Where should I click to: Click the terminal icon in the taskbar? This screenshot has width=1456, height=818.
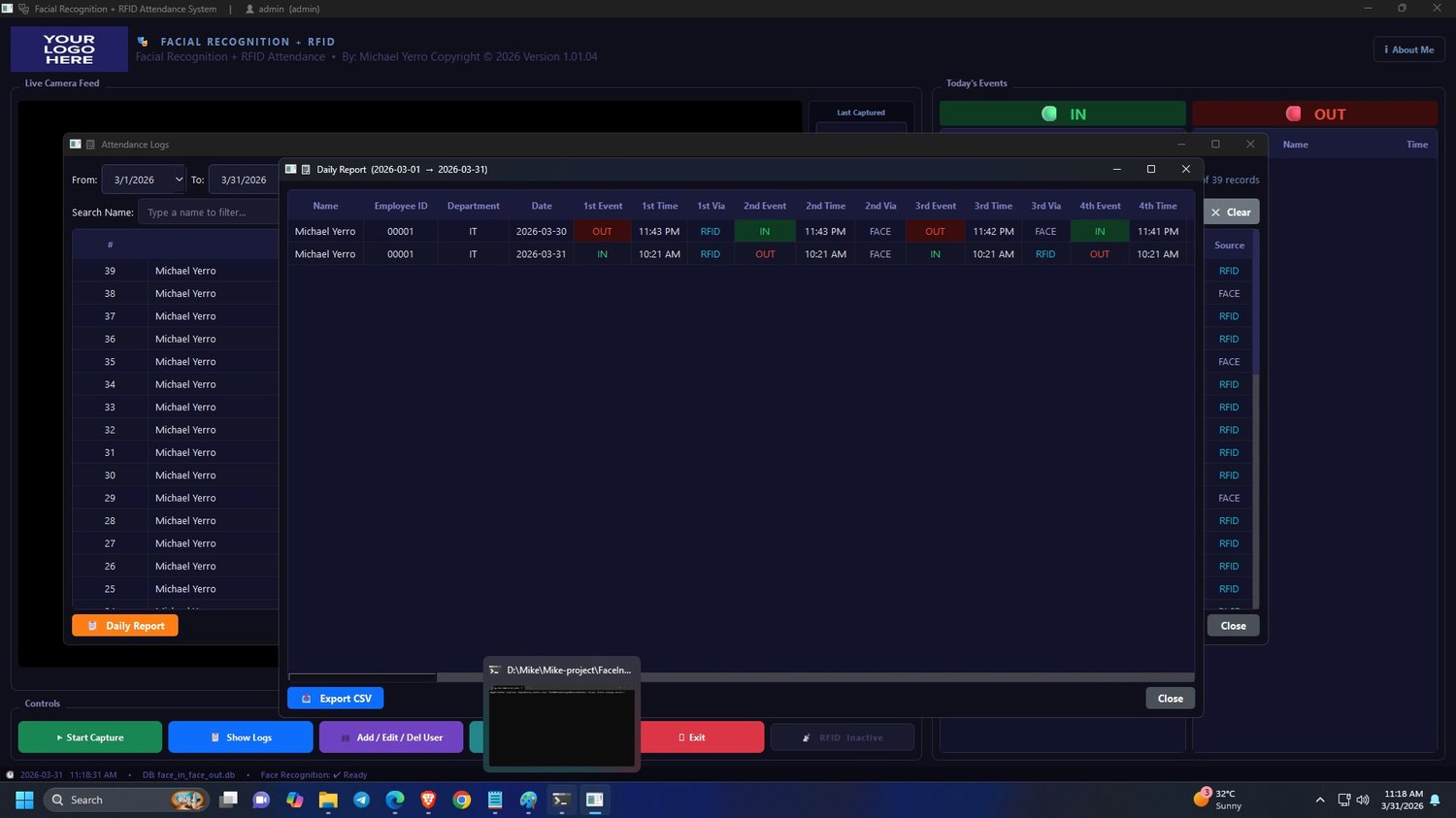click(561, 800)
